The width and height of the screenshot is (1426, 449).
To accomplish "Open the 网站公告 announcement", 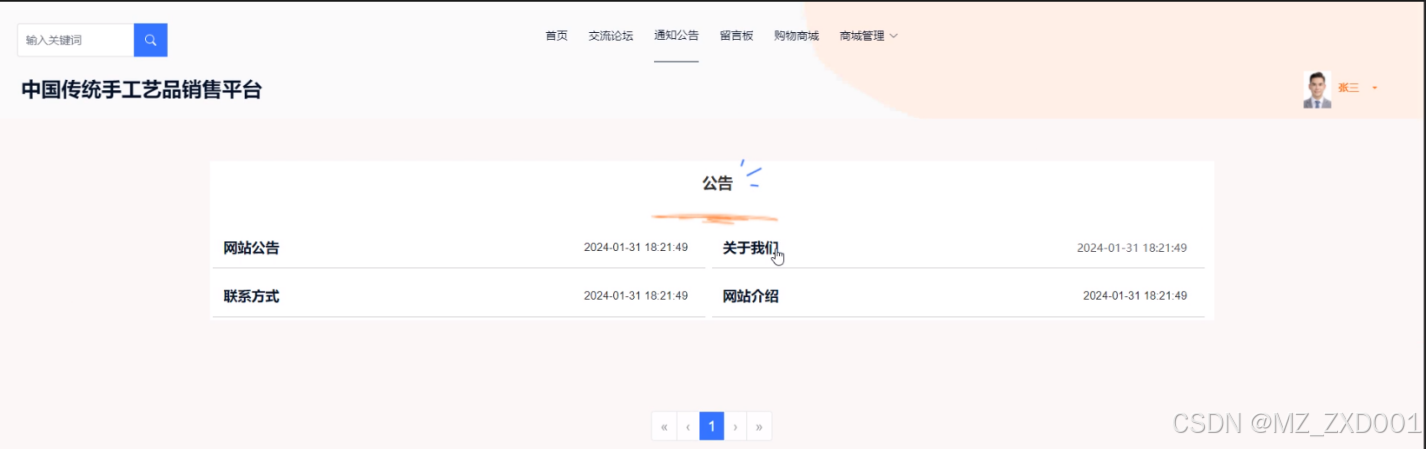I will 251,248.
